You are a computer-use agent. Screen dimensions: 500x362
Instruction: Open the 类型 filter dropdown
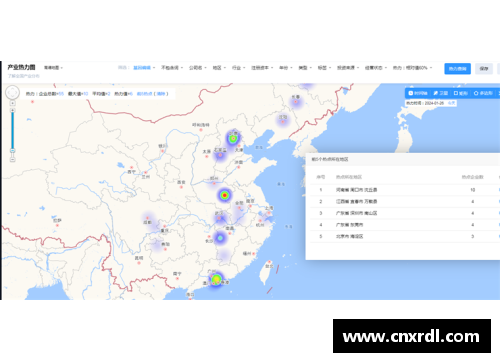point(305,68)
